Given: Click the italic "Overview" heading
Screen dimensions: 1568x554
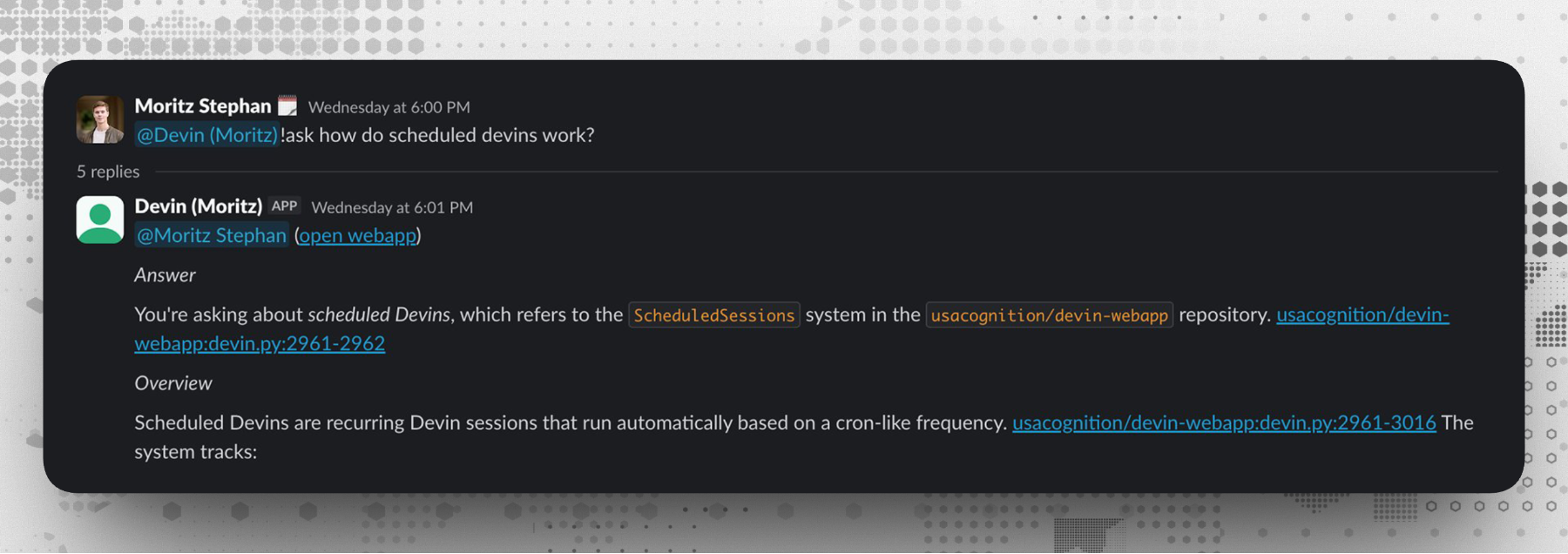Looking at the screenshot, I should click(173, 383).
